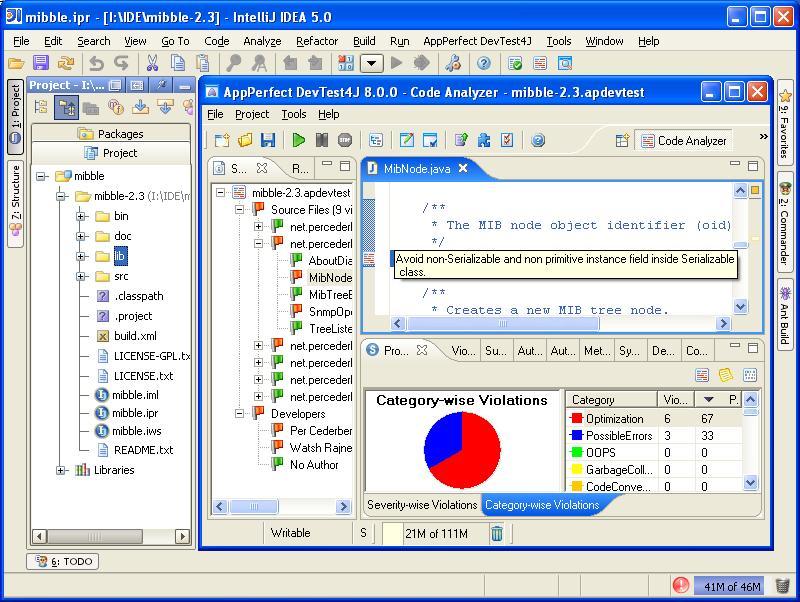Switch to Severity-wise Violations tab
The width and height of the screenshot is (800, 602).
tap(422, 505)
